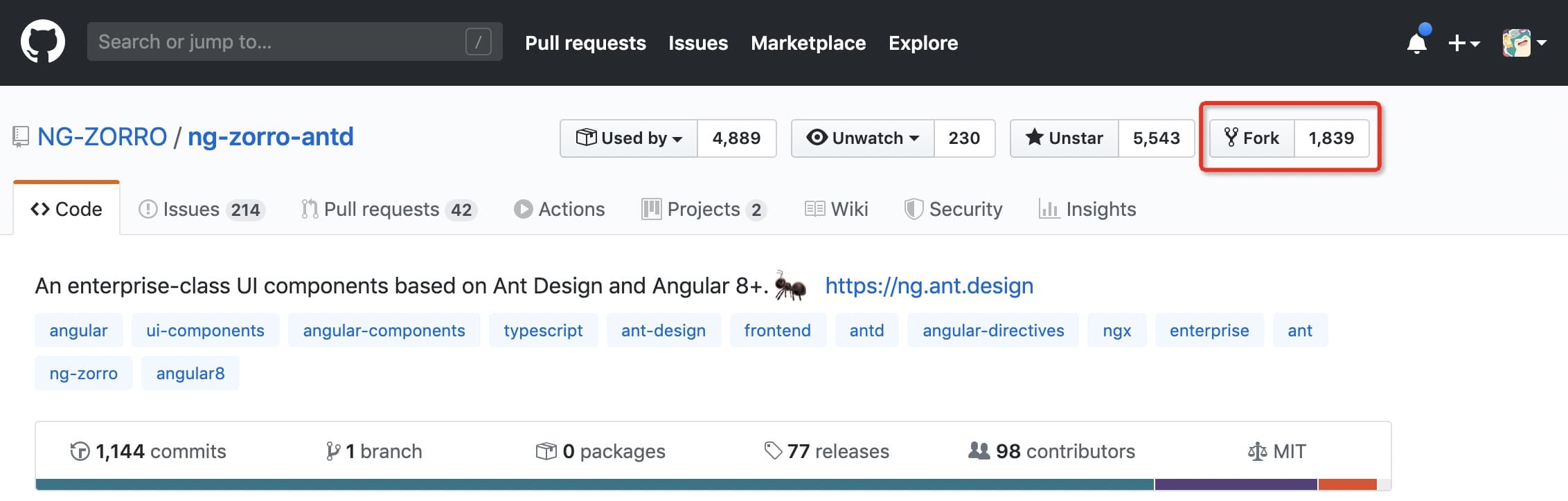Open Explore in the top navigation
Viewport: 1568px width, 501px height.
pos(923,43)
